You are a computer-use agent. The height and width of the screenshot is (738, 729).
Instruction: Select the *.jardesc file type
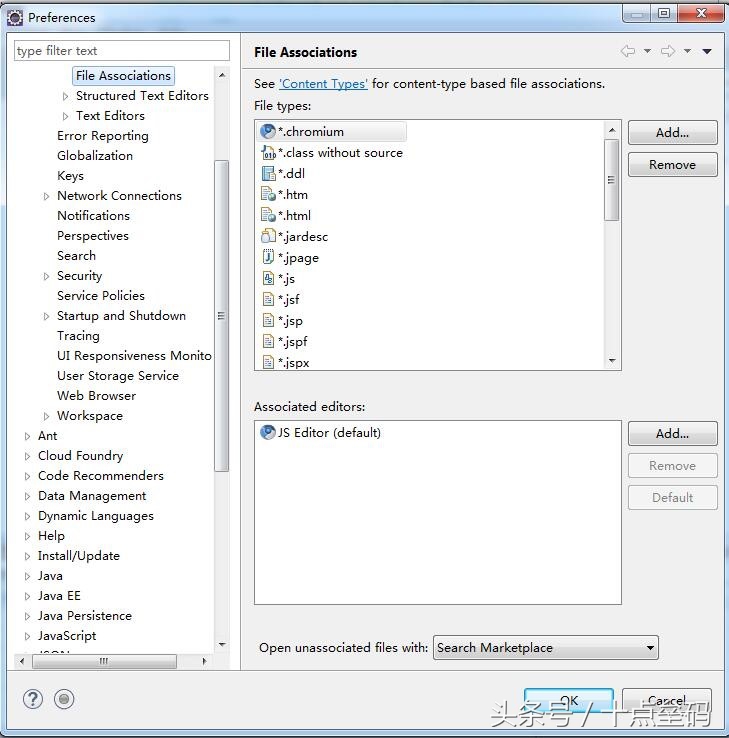(302, 236)
